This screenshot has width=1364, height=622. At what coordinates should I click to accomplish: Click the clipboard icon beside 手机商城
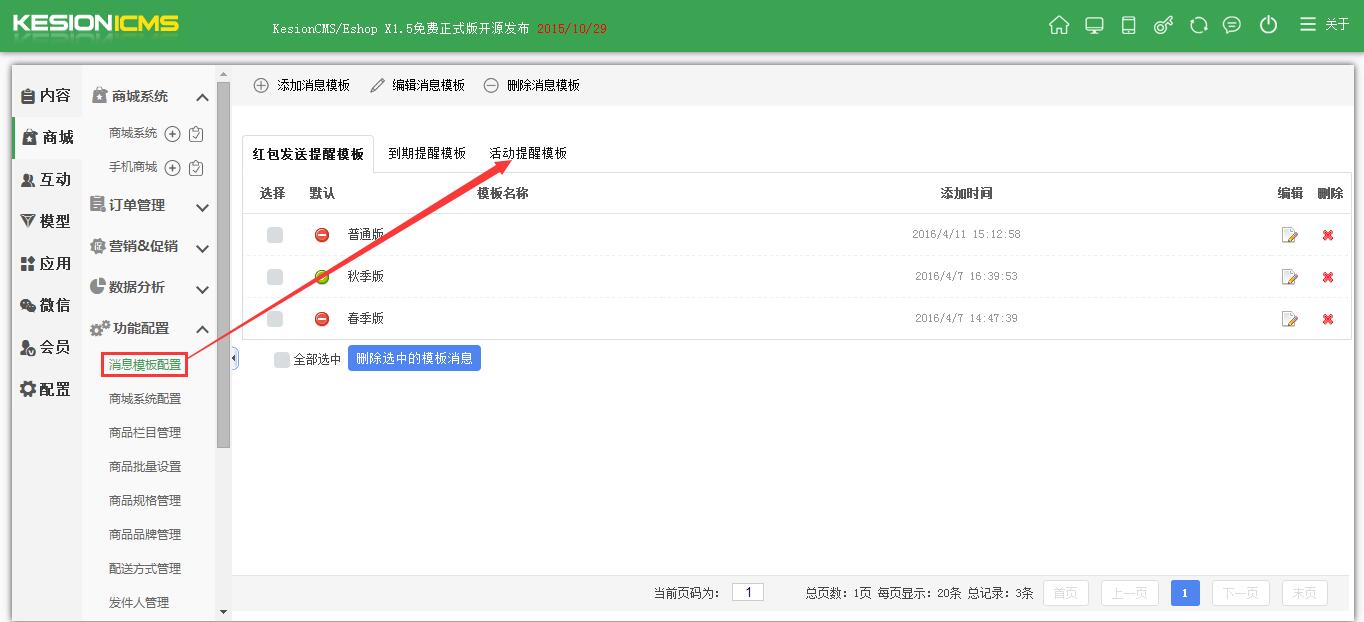point(196,168)
